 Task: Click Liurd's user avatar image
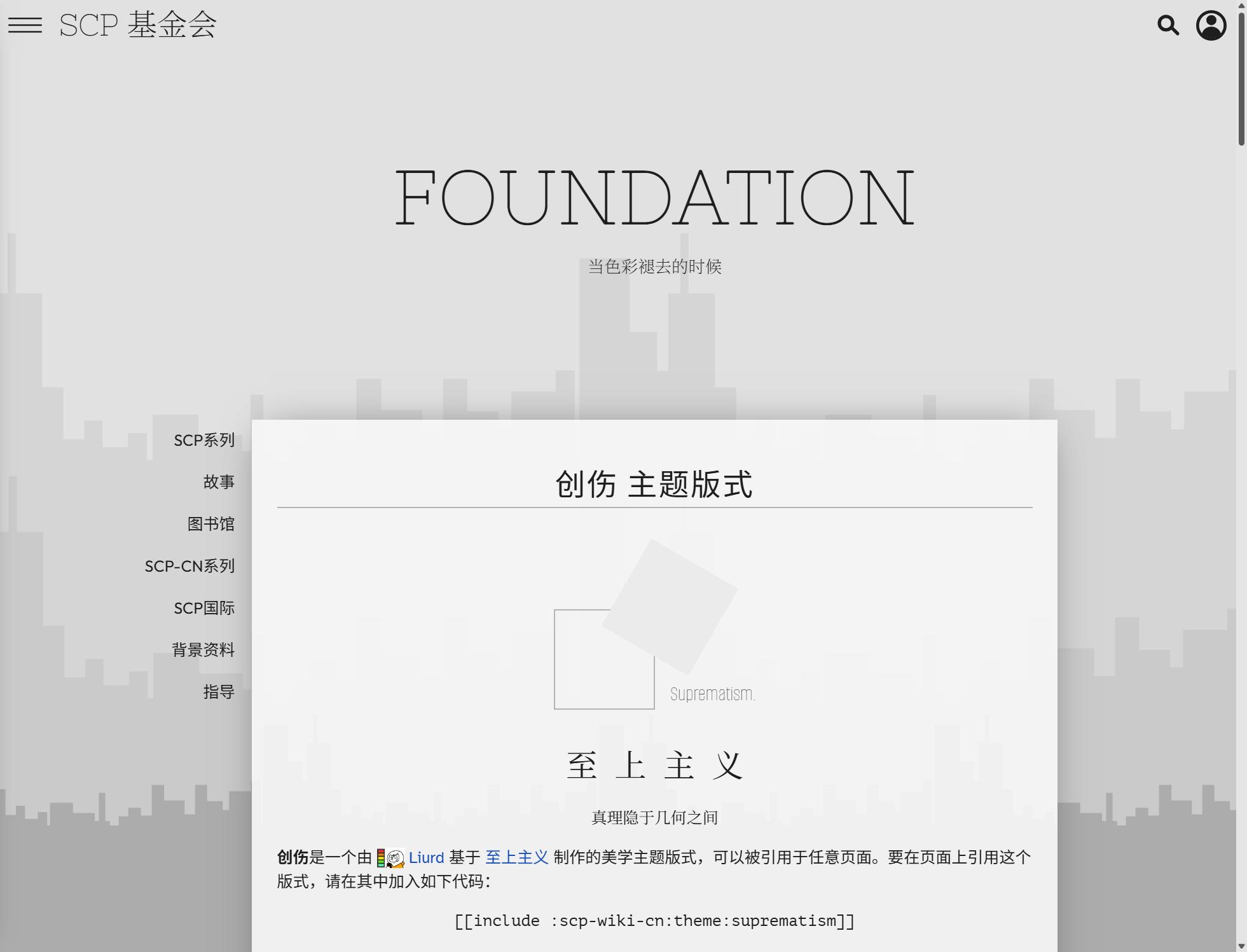(x=395, y=859)
